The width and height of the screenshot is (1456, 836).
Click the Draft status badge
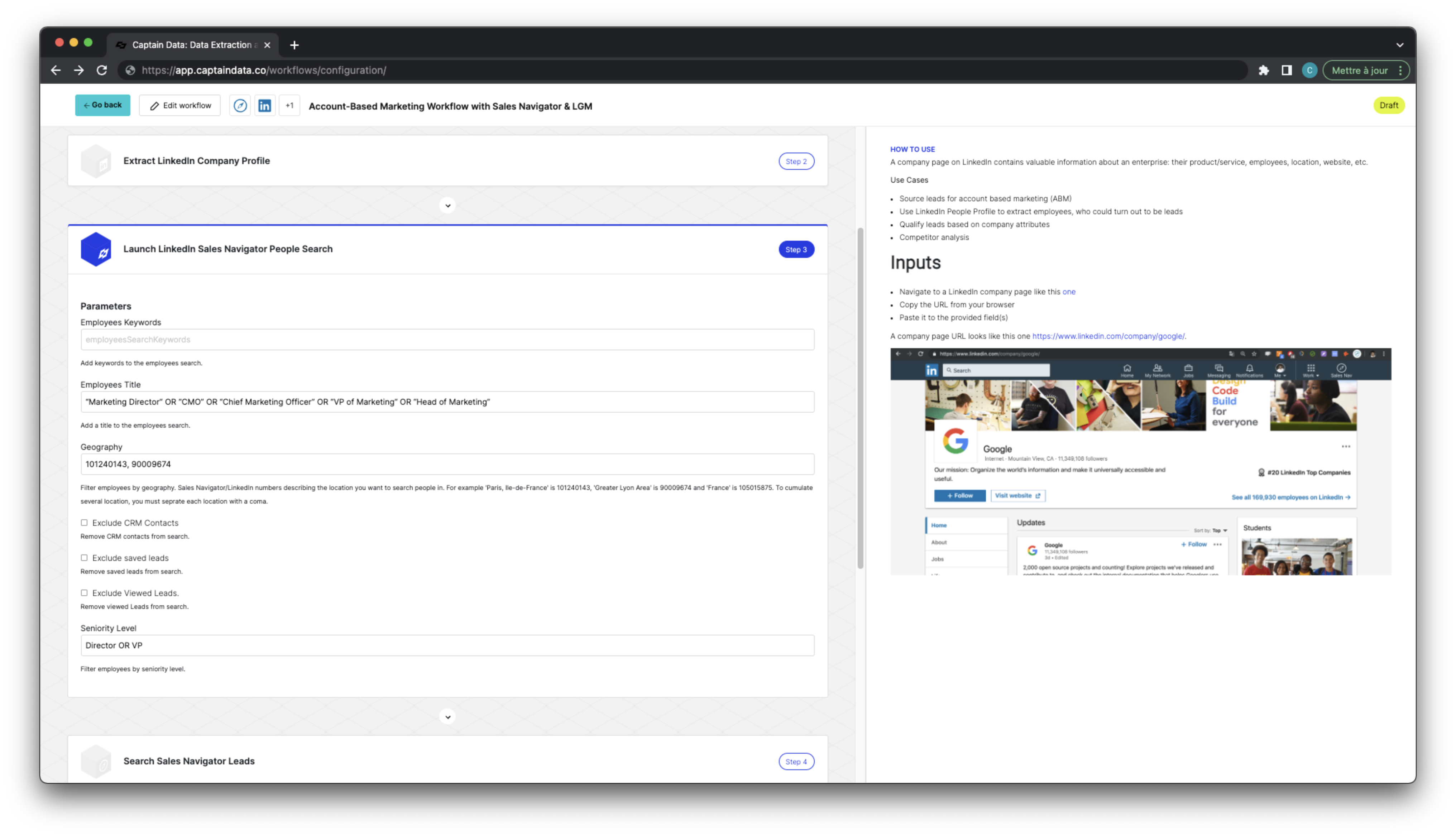click(x=1388, y=105)
